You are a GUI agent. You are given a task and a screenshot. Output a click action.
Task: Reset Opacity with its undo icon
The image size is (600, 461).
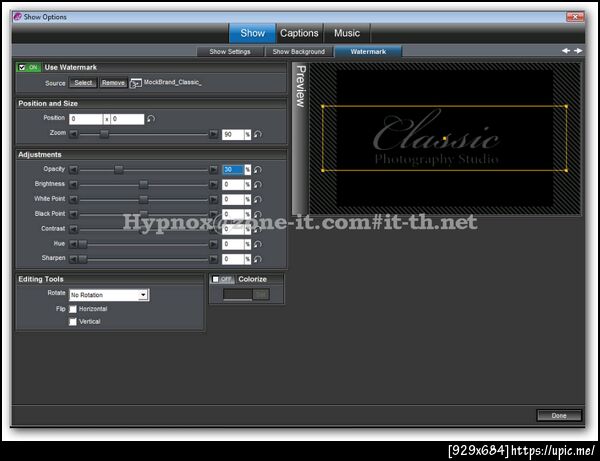coord(258,169)
